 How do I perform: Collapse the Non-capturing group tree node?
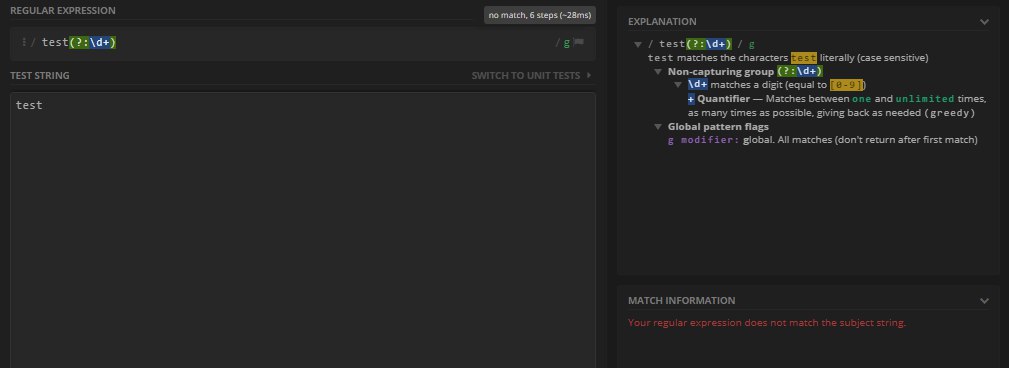(658, 71)
